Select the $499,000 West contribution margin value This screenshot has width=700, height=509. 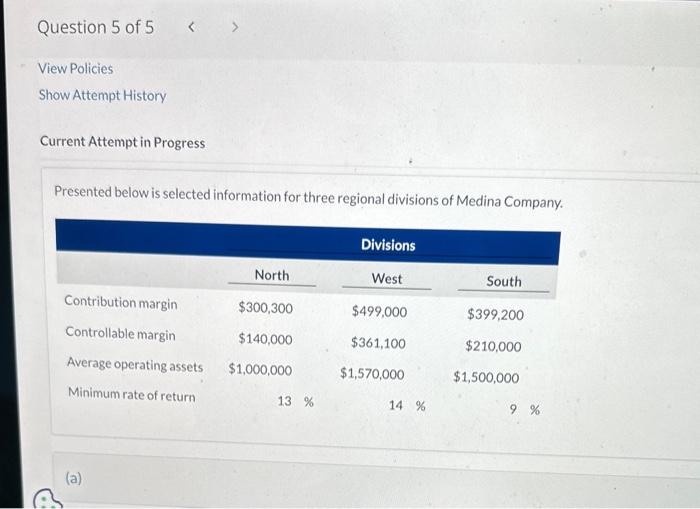[379, 311]
